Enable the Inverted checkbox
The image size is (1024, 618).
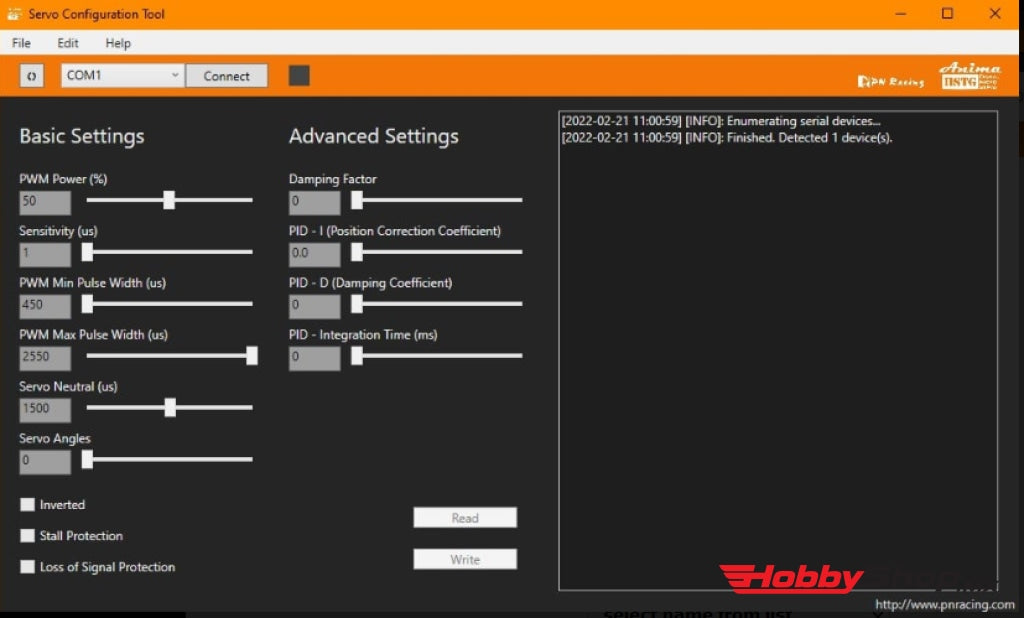tap(27, 505)
